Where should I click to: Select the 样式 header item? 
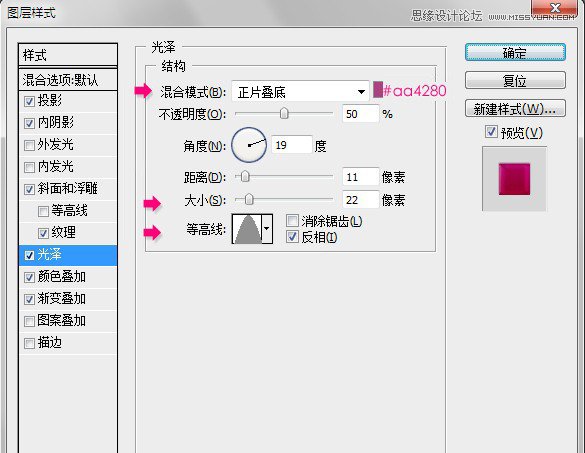68,55
